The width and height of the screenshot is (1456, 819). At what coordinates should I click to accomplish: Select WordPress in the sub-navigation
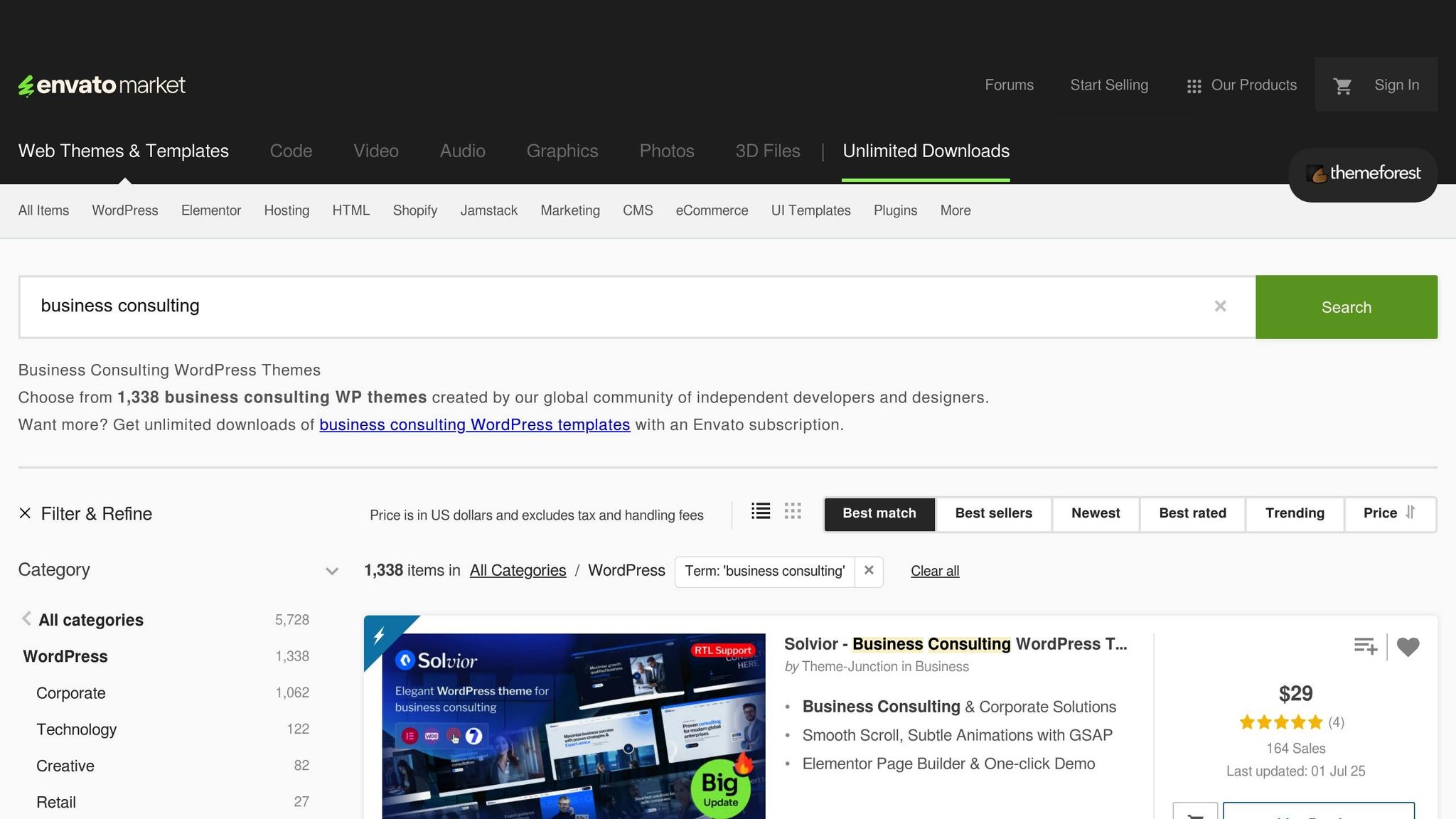[125, 210]
